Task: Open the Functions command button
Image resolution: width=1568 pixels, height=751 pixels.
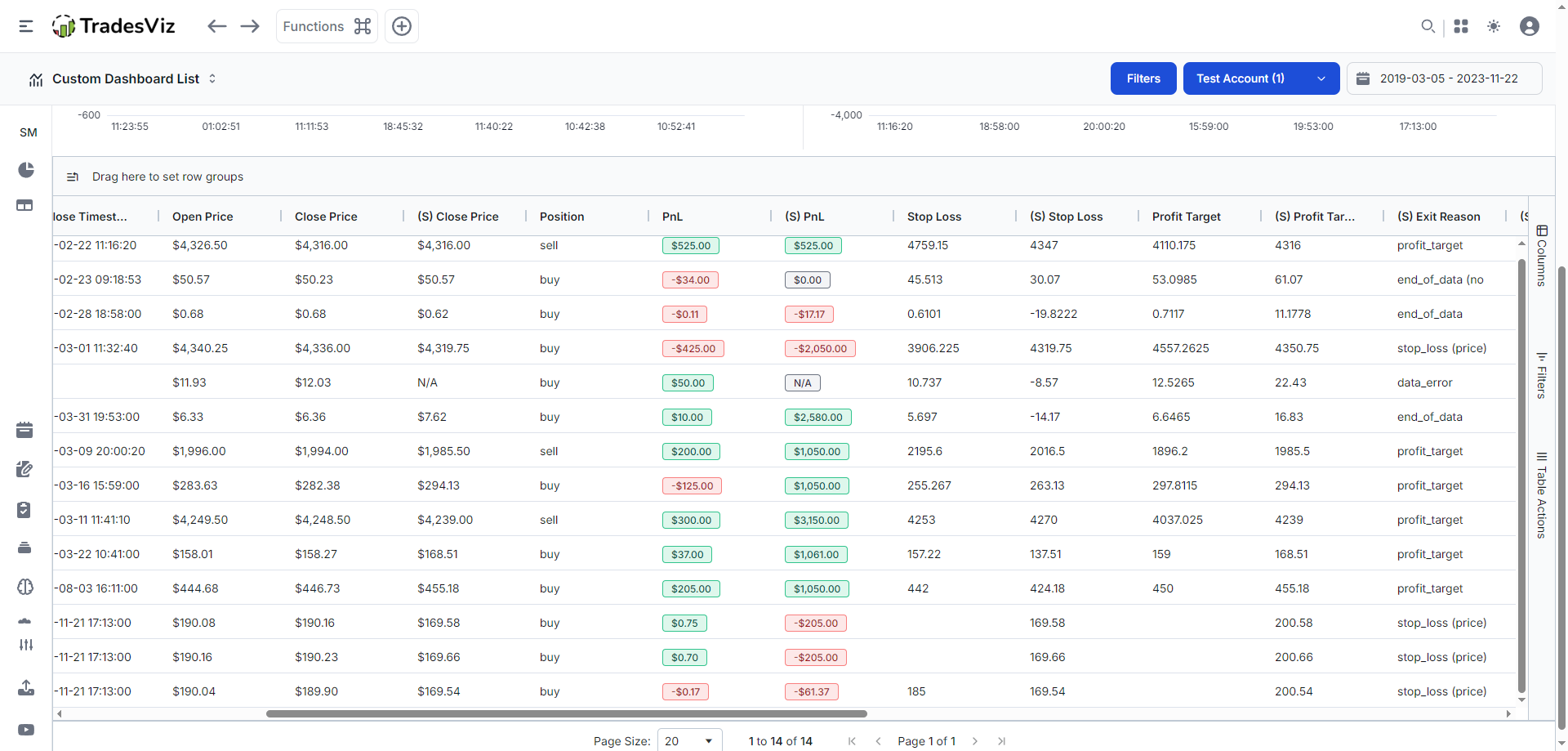Action: point(327,26)
